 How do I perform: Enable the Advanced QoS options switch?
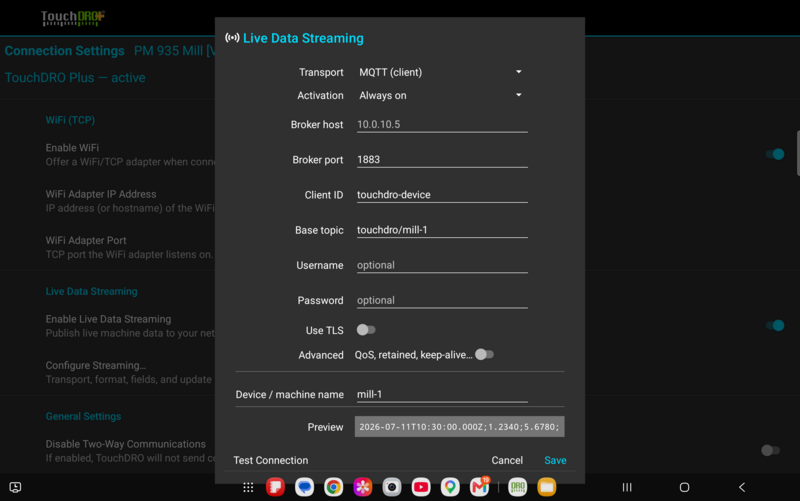click(x=484, y=355)
